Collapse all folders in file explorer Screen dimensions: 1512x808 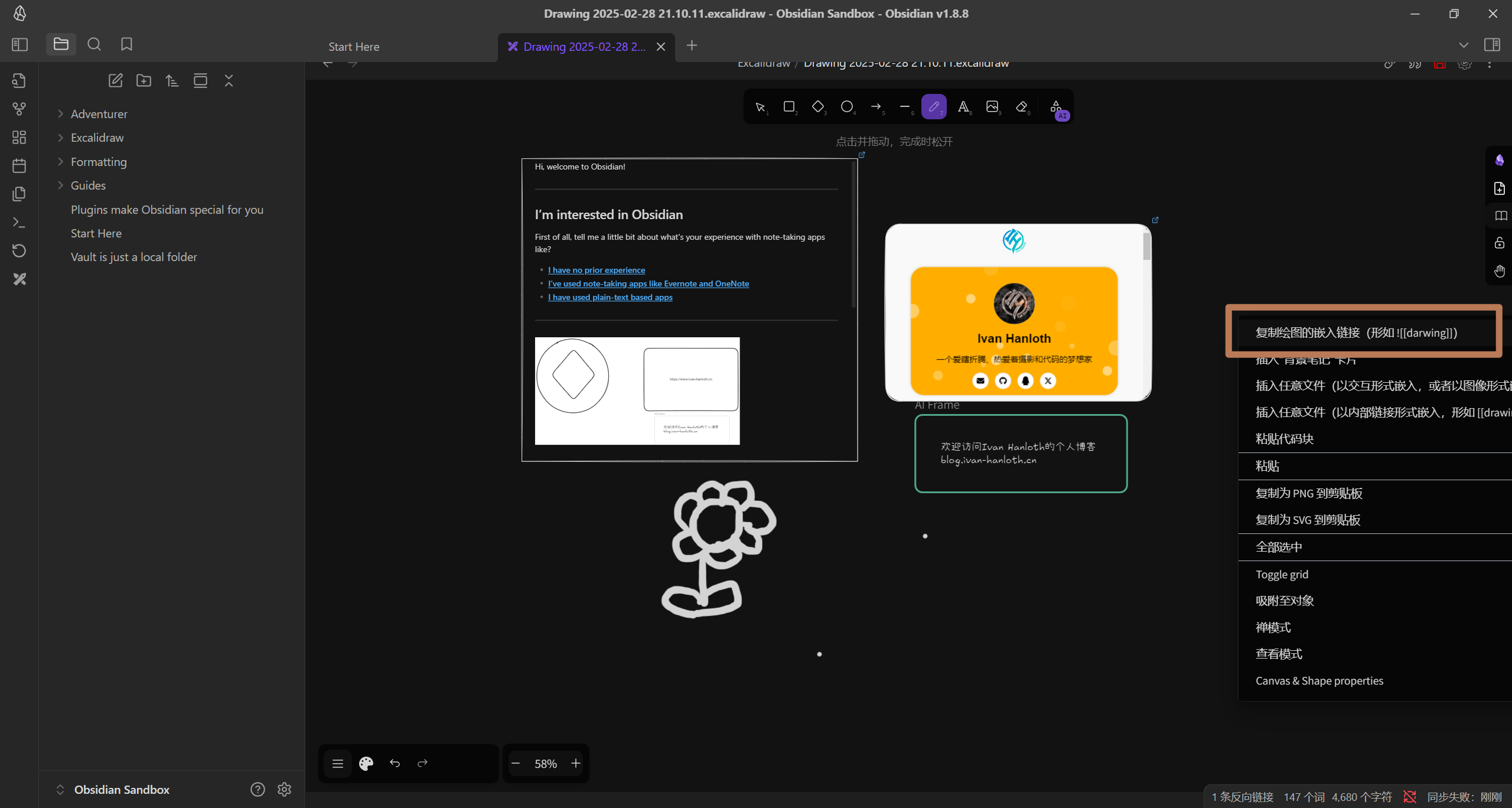(229, 81)
